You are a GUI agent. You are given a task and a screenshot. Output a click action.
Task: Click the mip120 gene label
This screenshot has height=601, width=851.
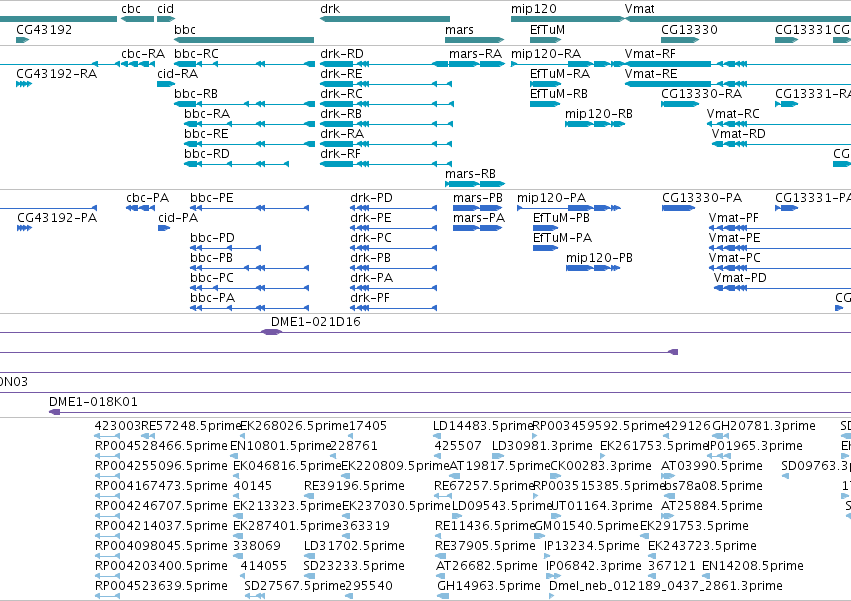point(534,9)
